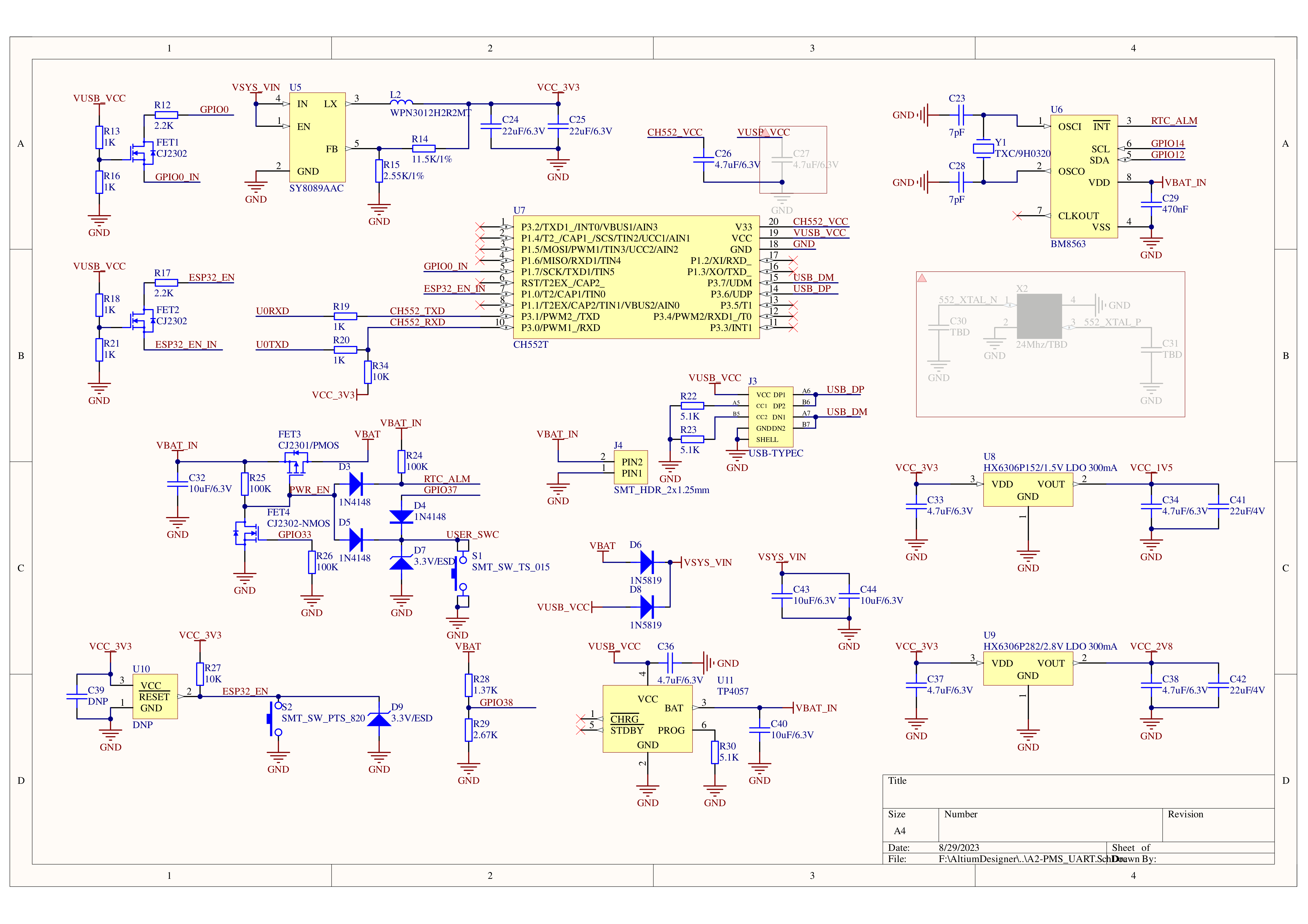Click the '1.37K' resistor value
1308x924 pixels.
point(485,691)
